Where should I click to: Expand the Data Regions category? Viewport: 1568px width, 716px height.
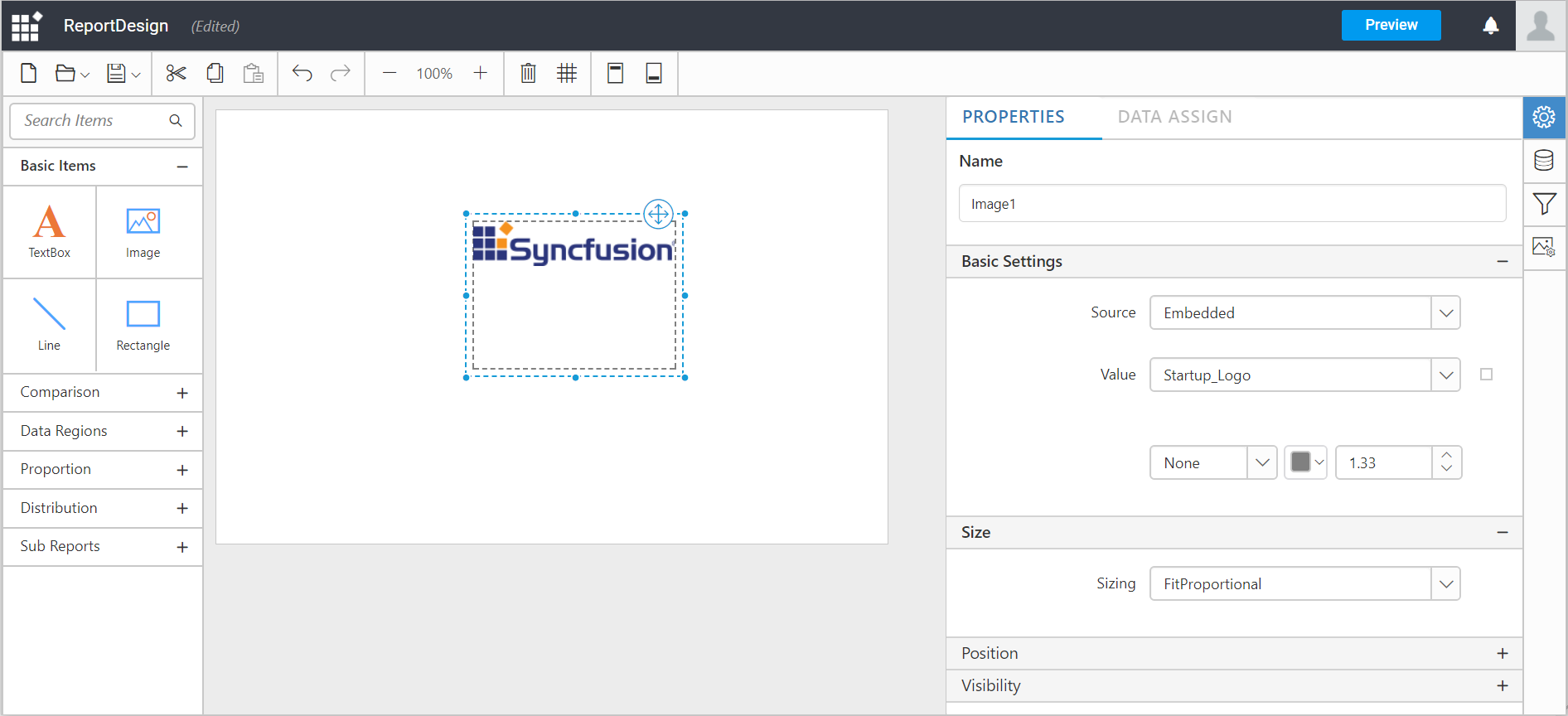click(182, 432)
